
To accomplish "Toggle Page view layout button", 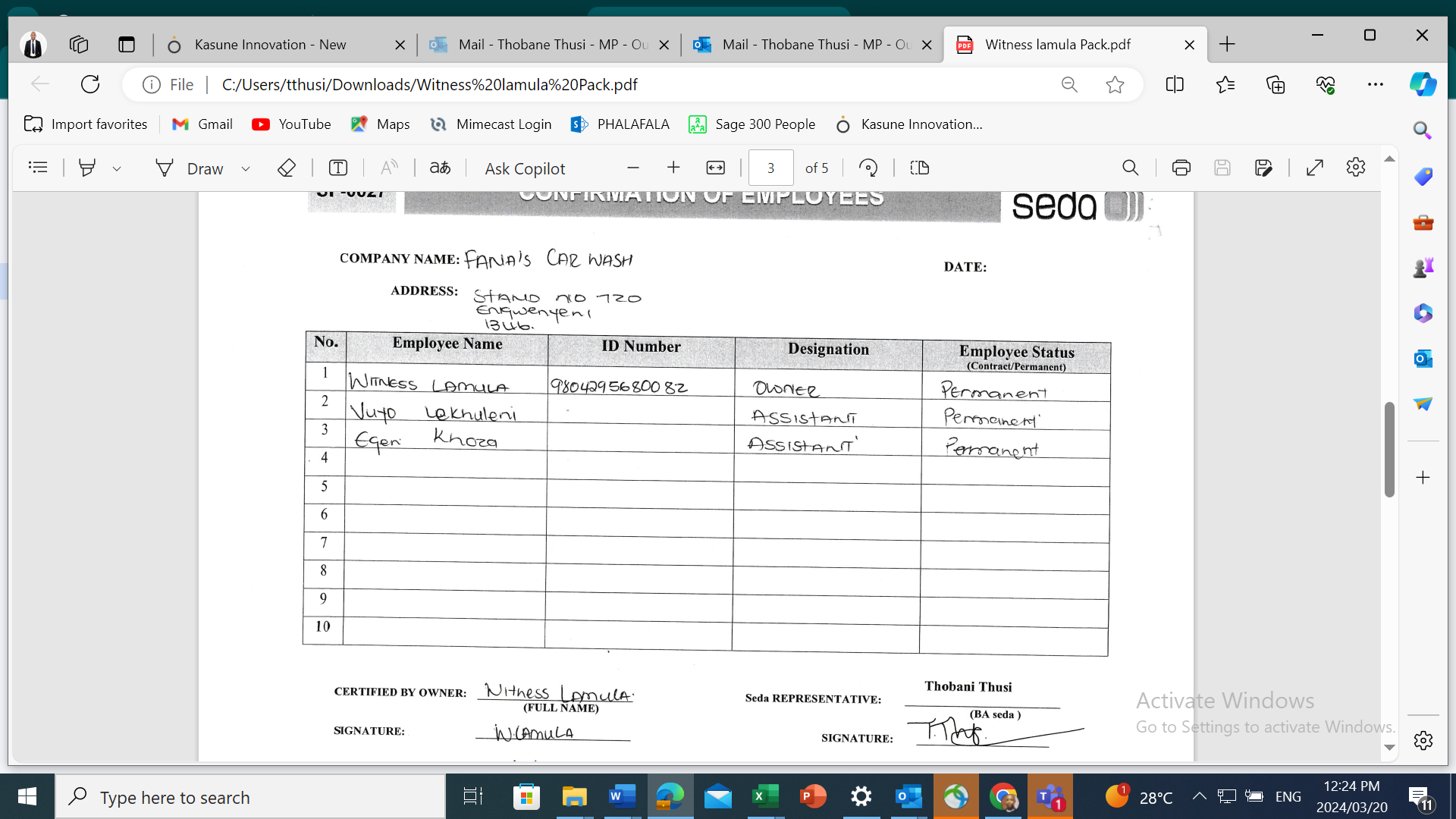I will (919, 168).
